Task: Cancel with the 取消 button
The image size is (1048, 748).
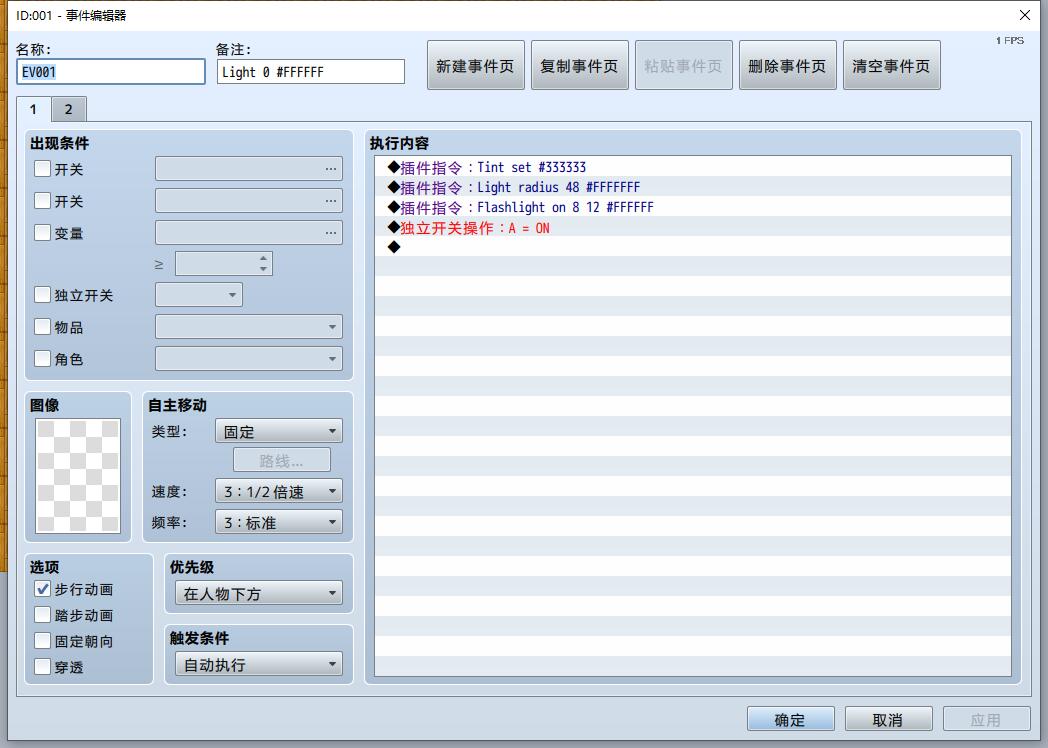Action: pyautogui.click(x=888, y=719)
